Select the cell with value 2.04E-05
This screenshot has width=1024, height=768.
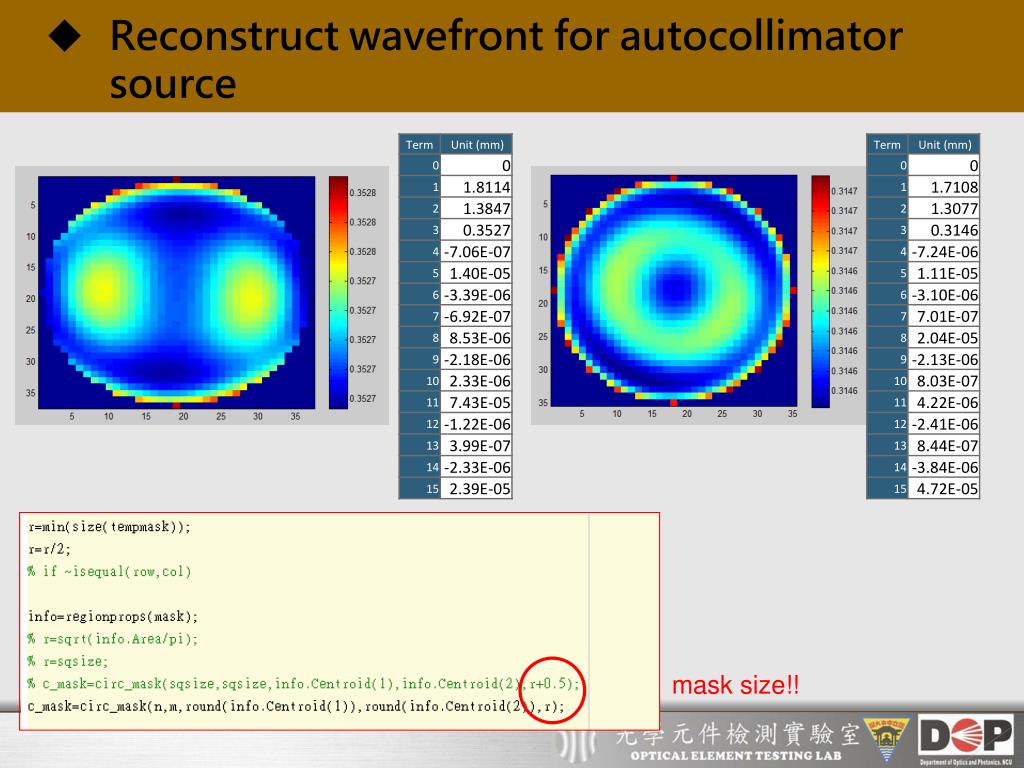pyautogui.click(x=944, y=338)
